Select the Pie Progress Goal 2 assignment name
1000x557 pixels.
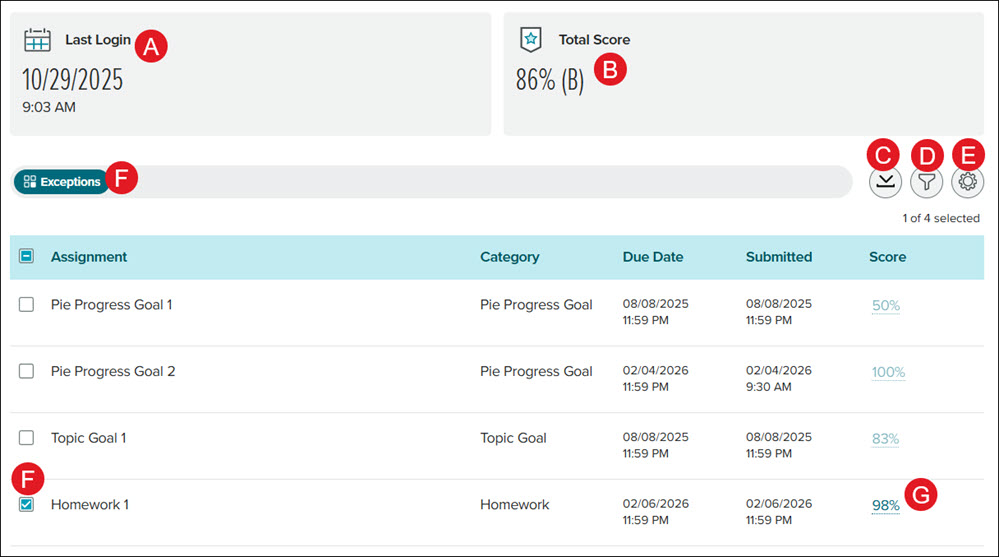113,371
